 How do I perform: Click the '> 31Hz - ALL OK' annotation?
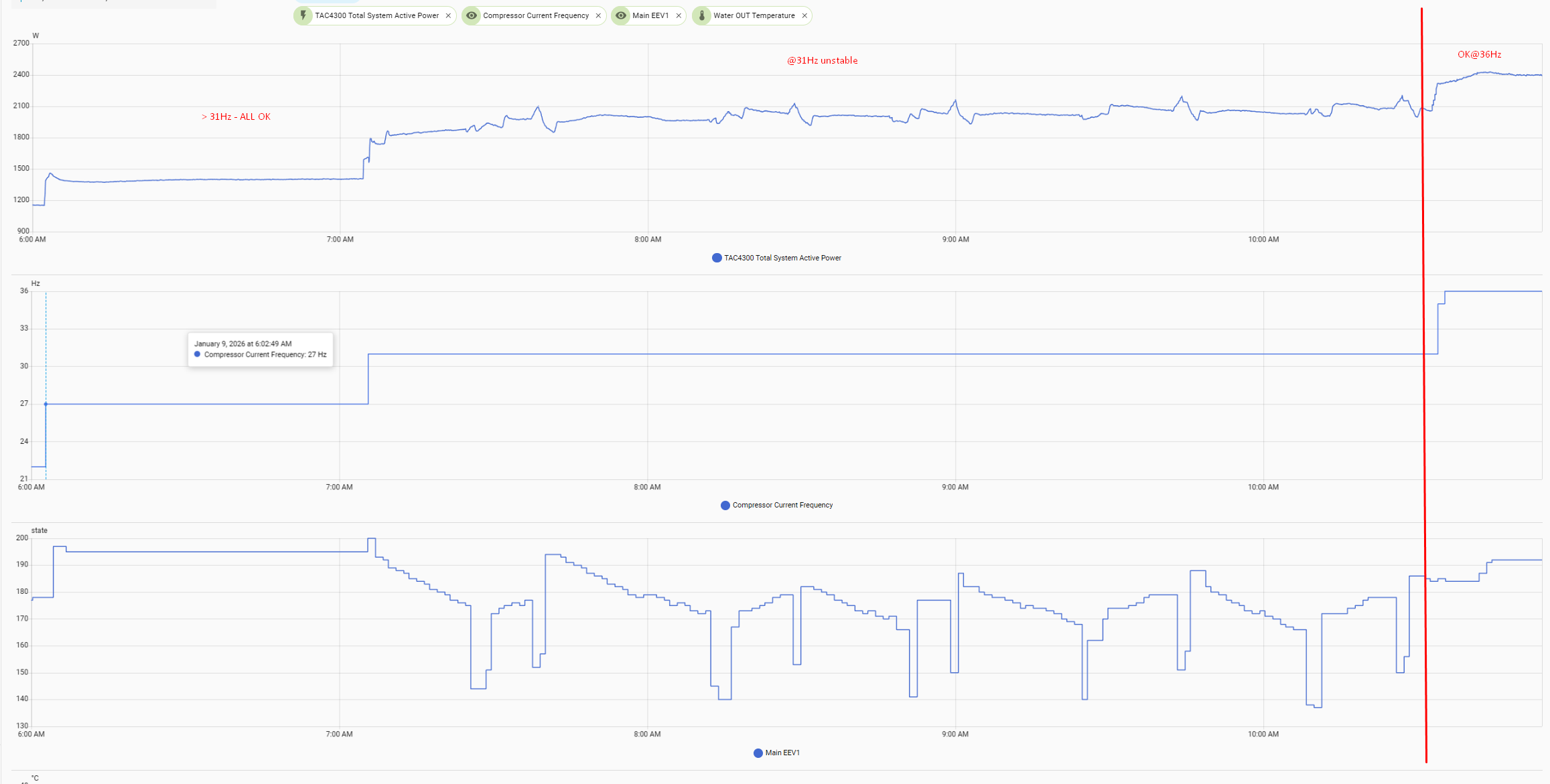236,116
